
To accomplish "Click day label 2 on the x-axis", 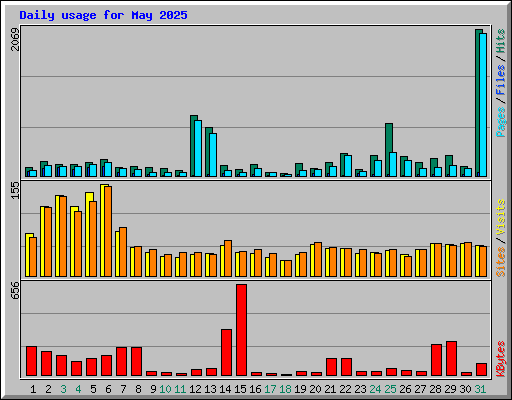I will tap(48, 389).
